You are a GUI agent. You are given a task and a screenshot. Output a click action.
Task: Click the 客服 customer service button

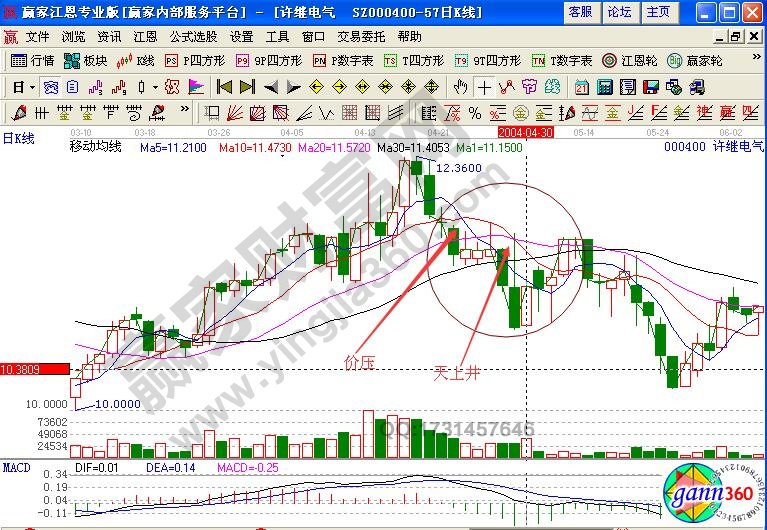click(x=579, y=12)
